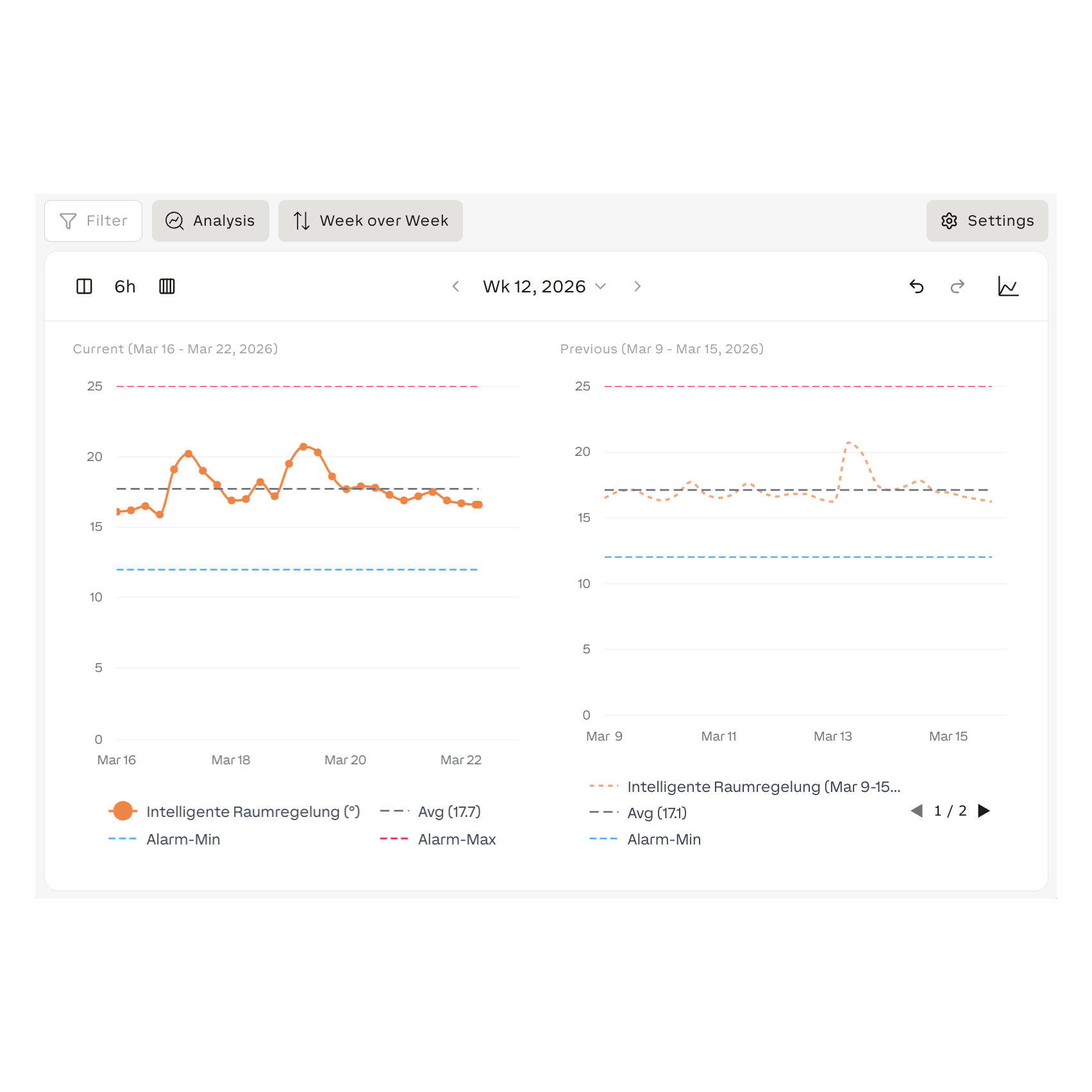Image resolution: width=1092 pixels, height=1092 pixels.
Task: Show next legend page with right triangle
Action: tap(984, 811)
